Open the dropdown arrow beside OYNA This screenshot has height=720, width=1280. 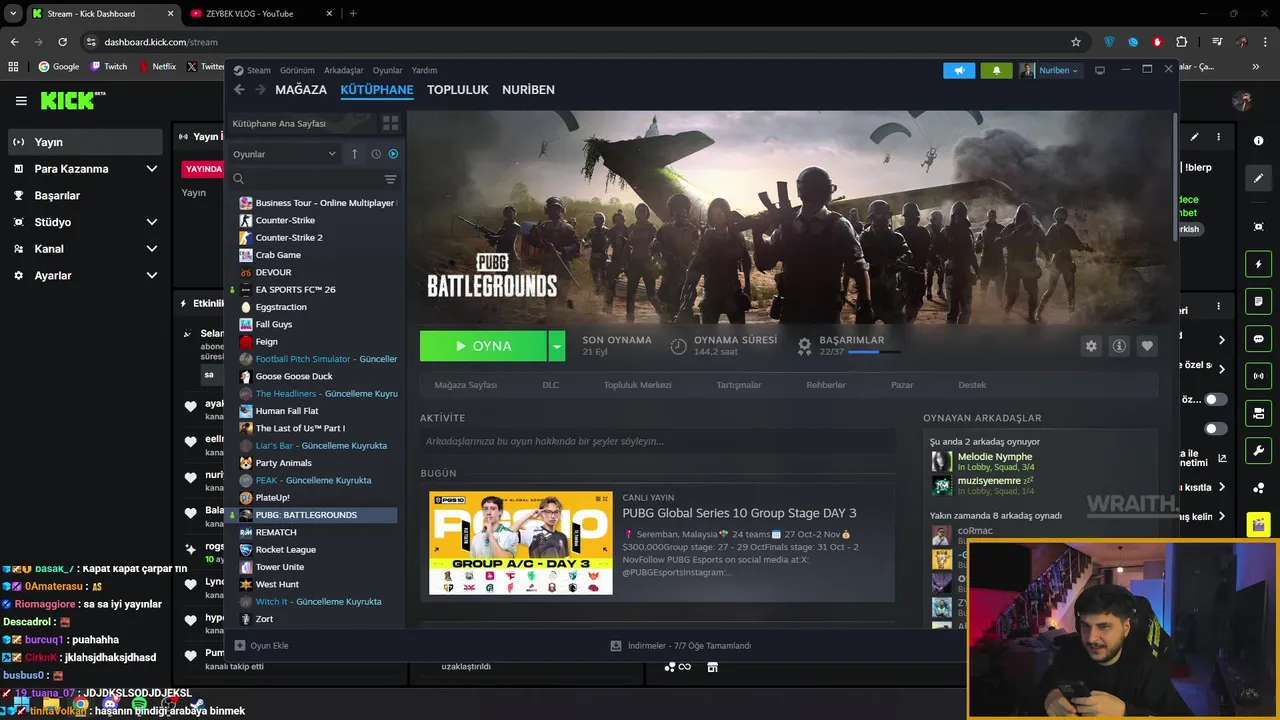tap(557, 346)
